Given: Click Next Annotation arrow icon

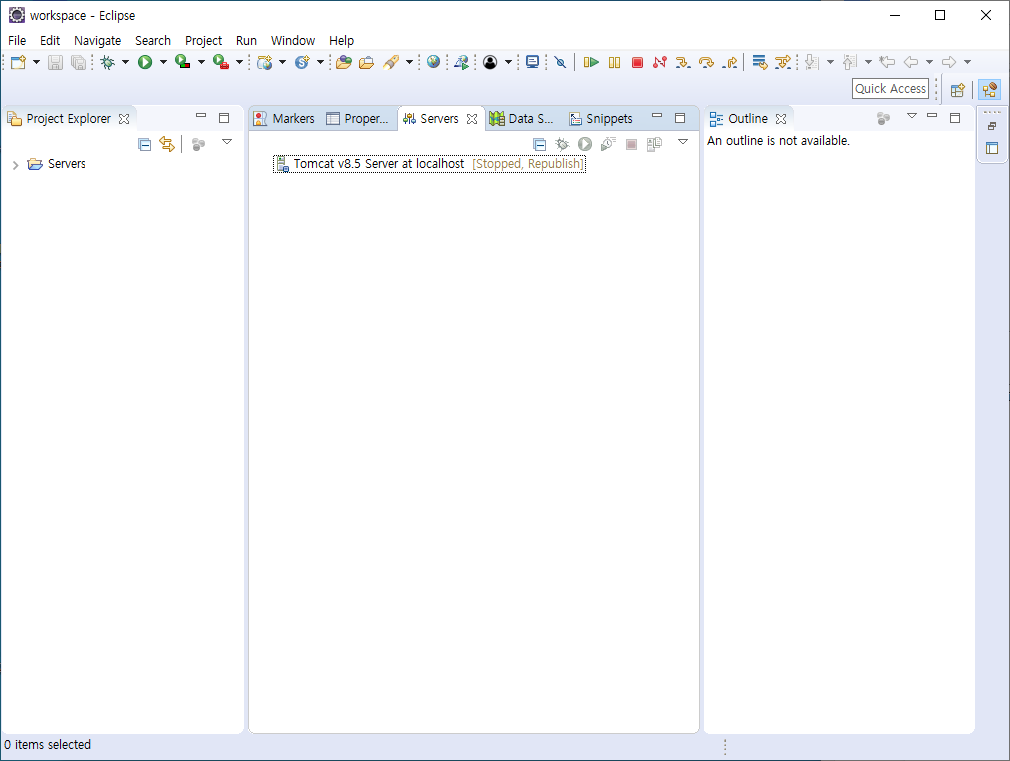Looking at the screenshot, I should (812, 62).
